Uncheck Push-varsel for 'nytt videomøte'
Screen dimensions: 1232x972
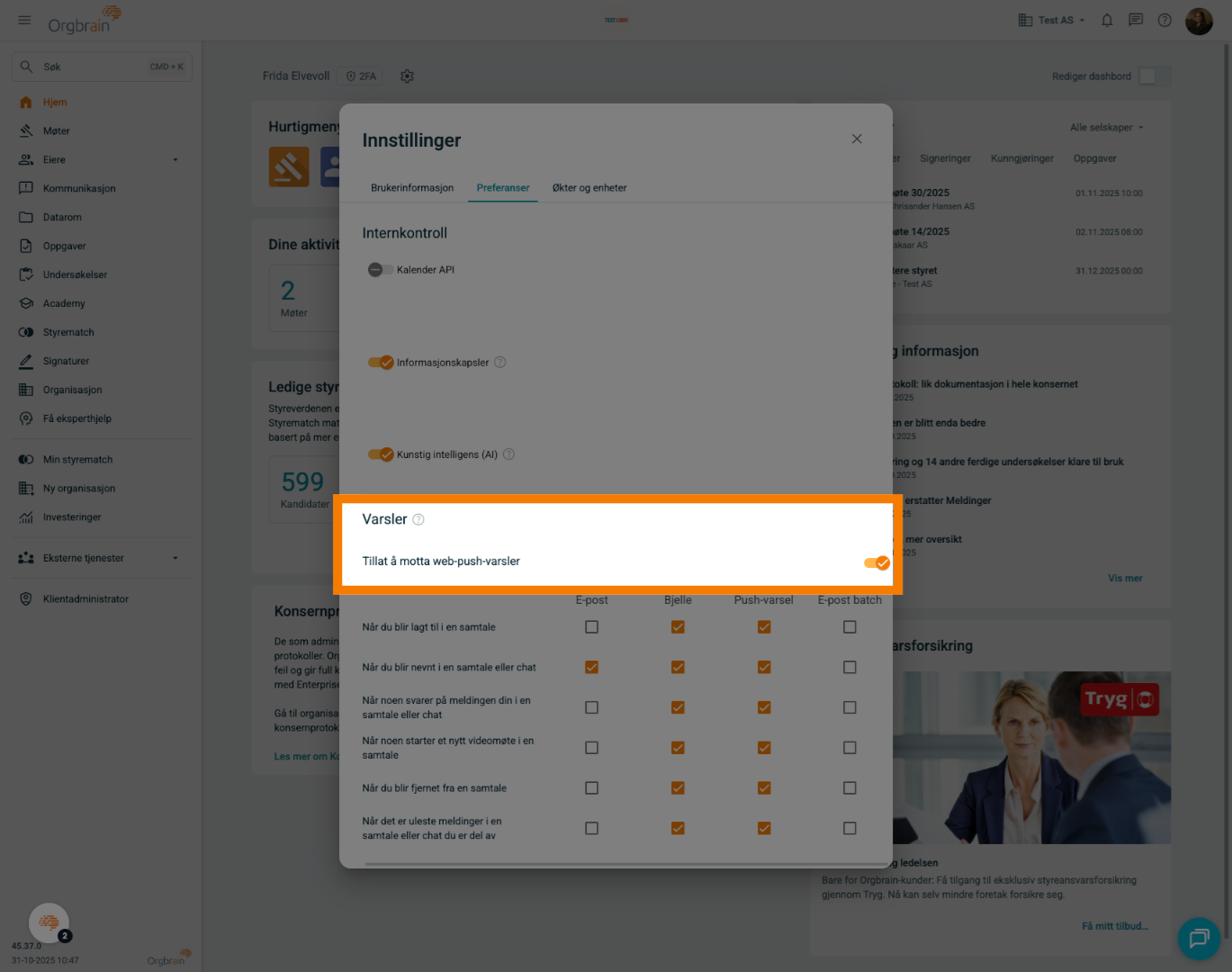click(764, 748)
